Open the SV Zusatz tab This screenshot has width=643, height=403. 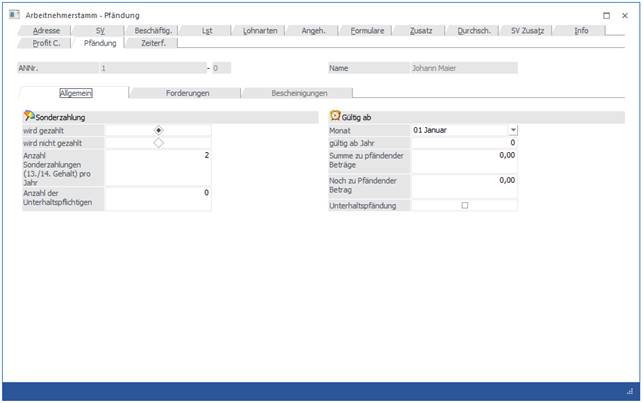pos(527,31)
